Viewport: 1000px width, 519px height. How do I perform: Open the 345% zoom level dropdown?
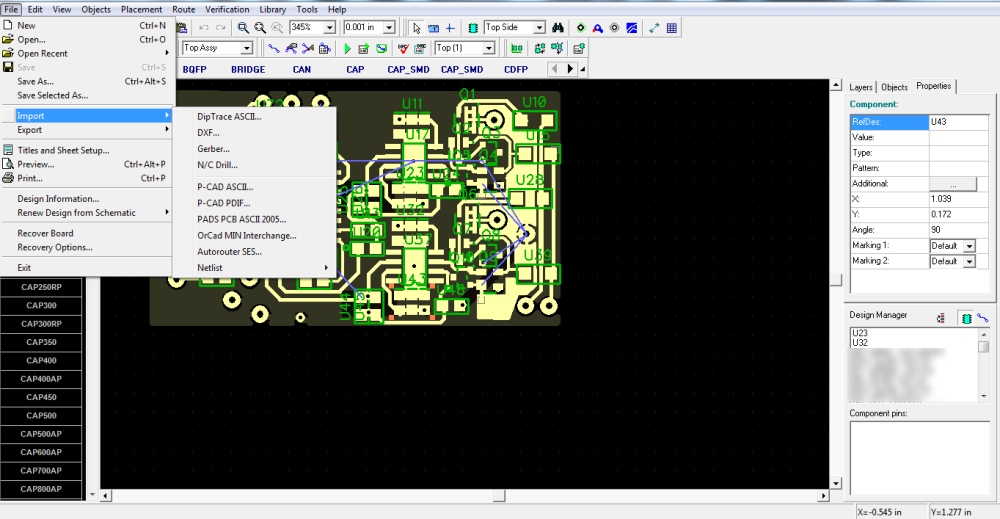pyautogui.click(x=331, y=28)
